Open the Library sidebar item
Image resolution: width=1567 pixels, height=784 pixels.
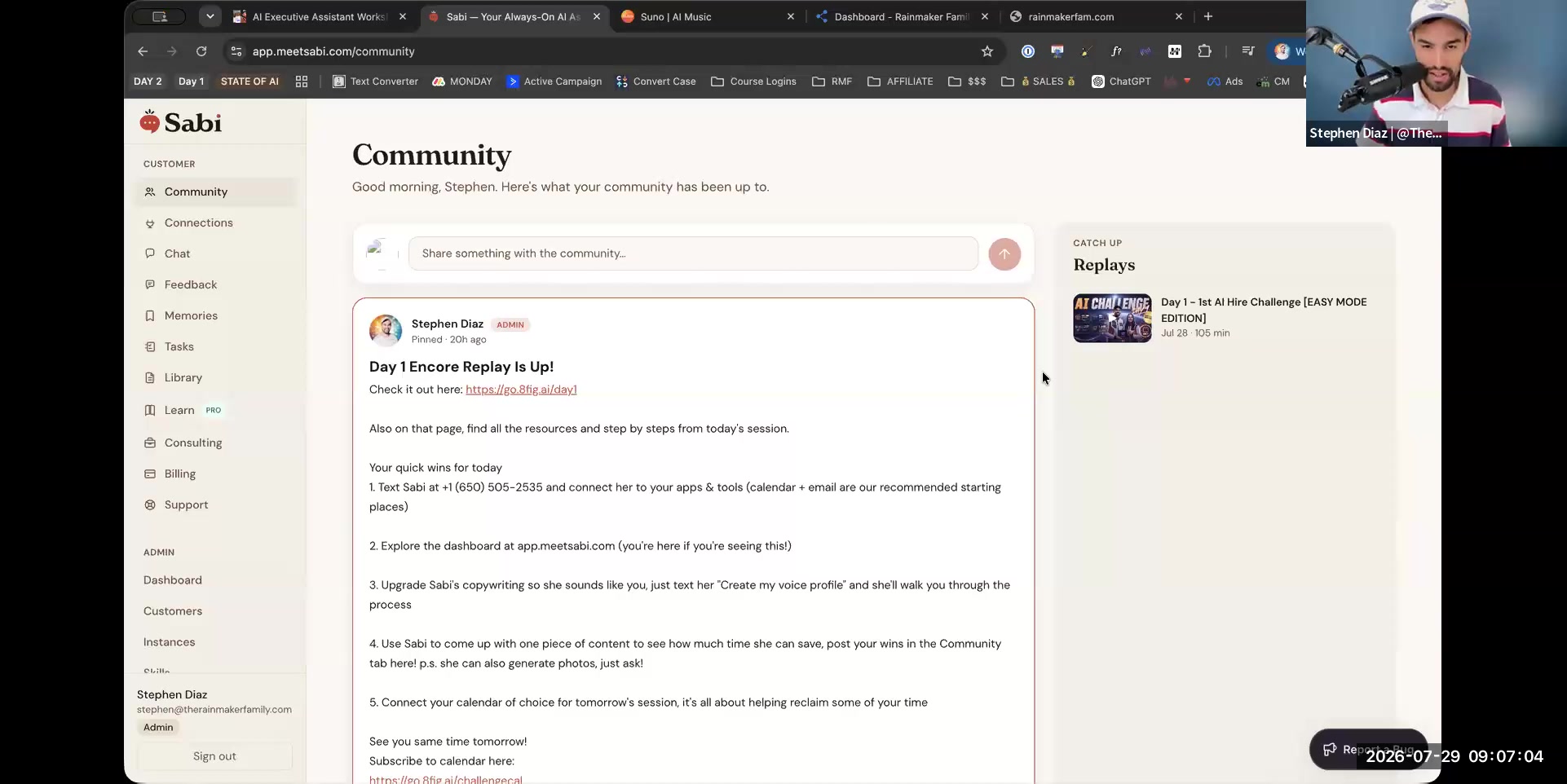click(216, 377)
